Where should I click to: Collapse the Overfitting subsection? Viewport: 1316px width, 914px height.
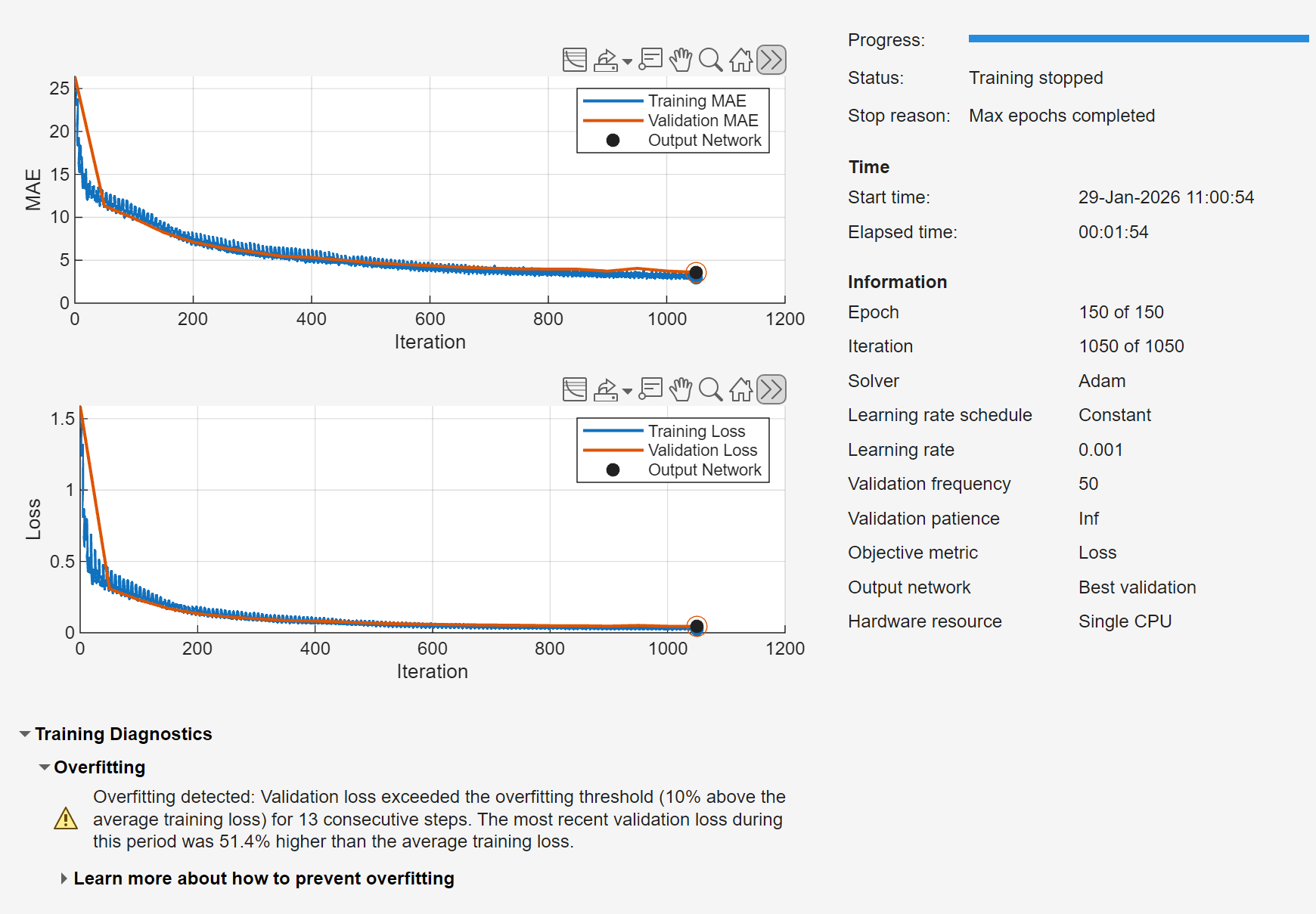pyautogui.click(x=45, y=767)
